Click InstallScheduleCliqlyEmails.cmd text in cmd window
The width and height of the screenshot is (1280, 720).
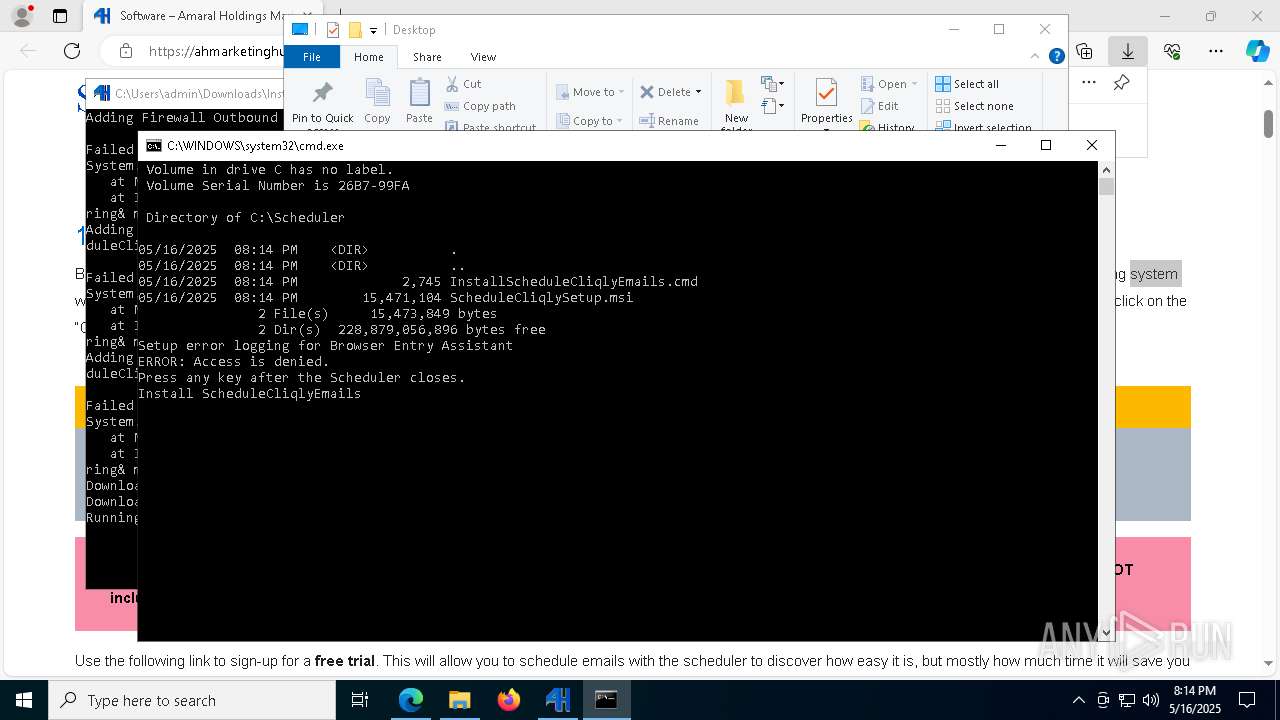(x=573, y=281)
